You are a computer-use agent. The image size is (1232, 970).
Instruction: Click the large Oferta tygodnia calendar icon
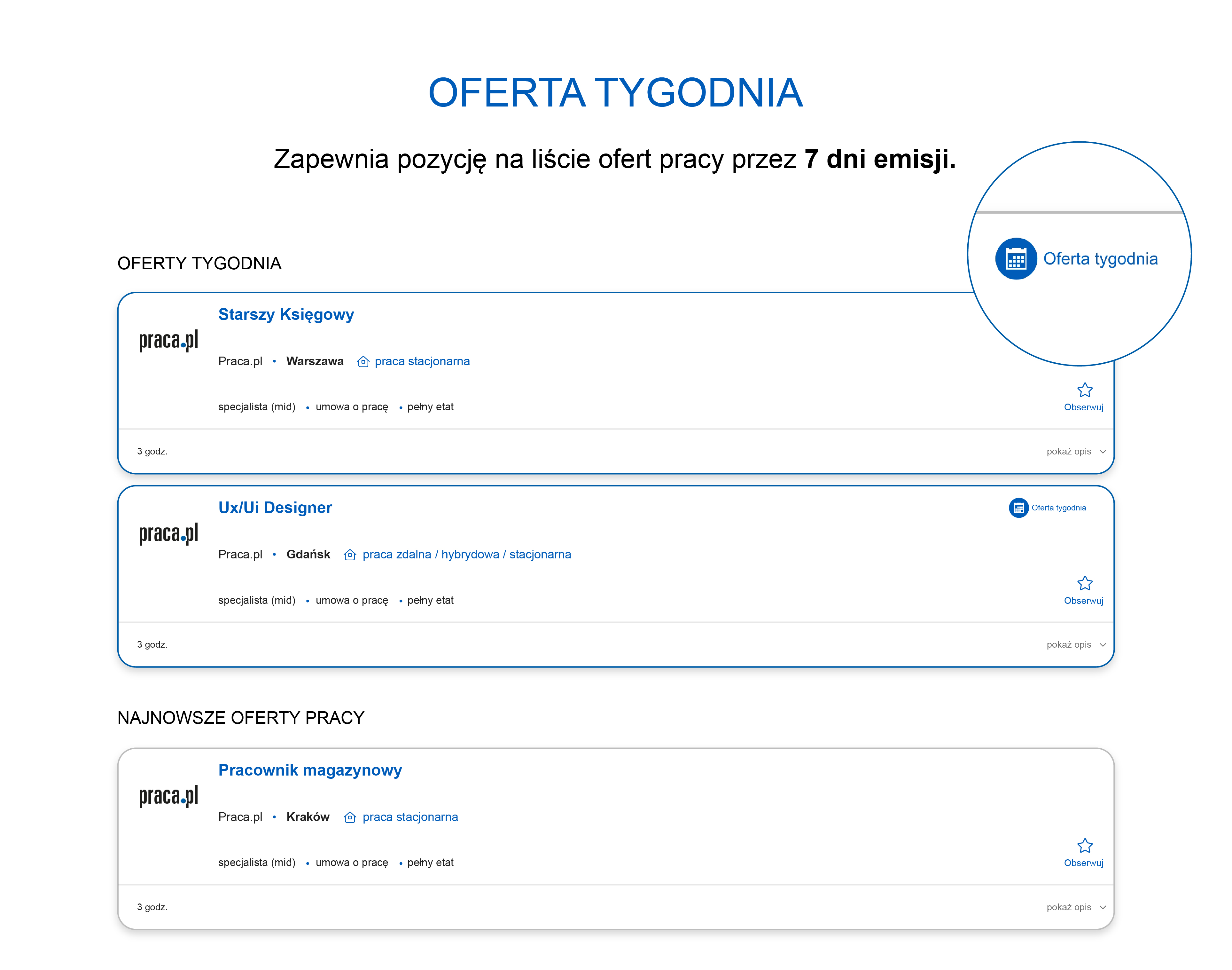tap(1016, 259)
